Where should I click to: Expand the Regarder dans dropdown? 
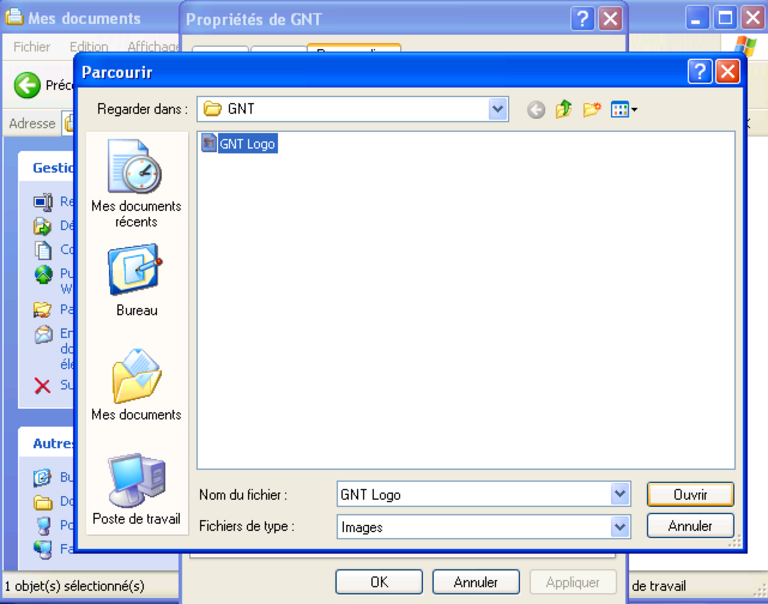(497, 109)
